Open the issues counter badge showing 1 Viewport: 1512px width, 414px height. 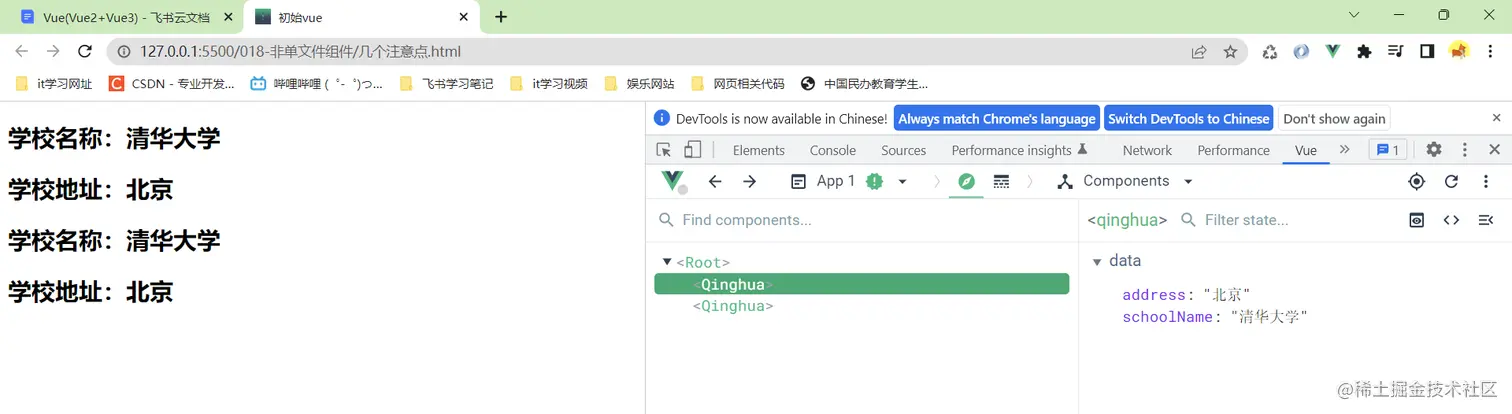point(1388,150)
